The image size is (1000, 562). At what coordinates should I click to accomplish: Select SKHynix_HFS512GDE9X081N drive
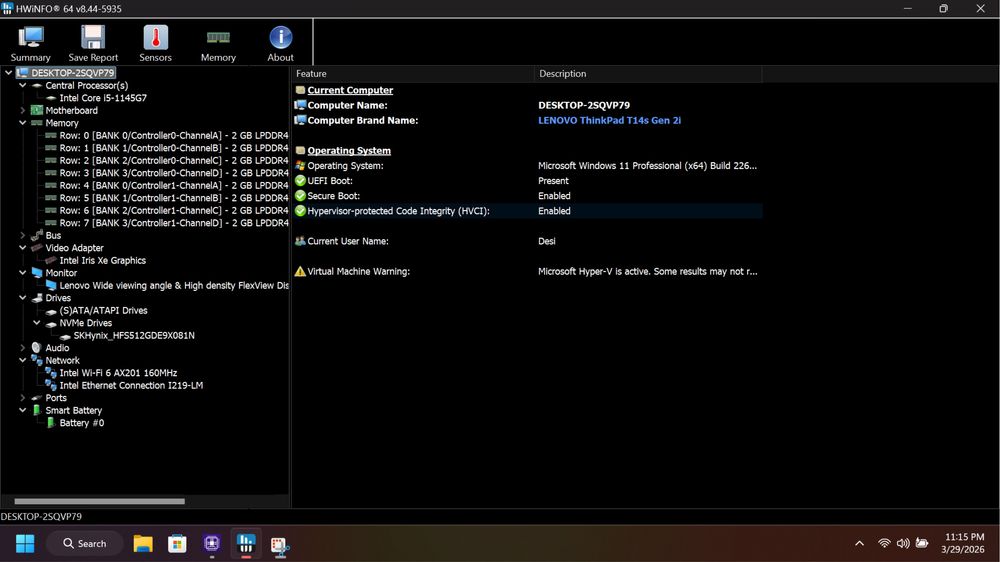[134, 336]
